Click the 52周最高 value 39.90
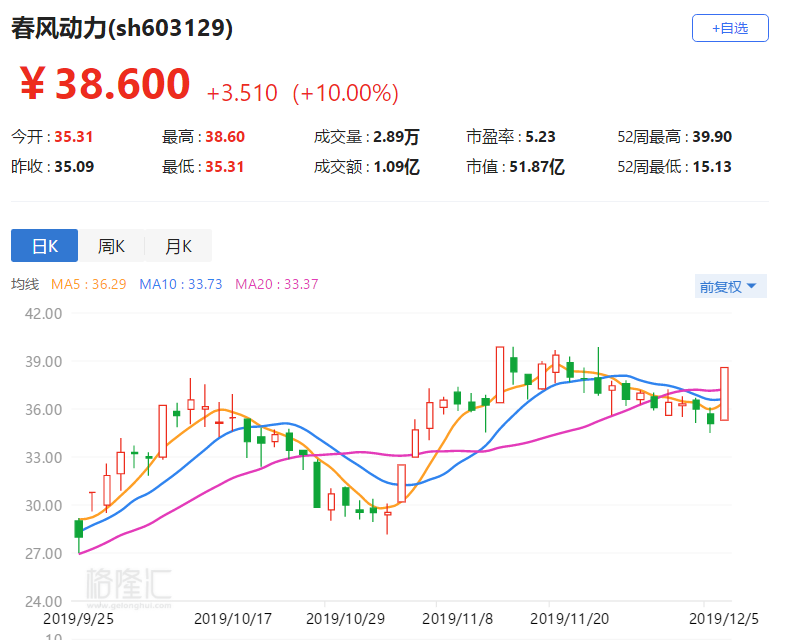791x640 pixels. click(712, 137)
